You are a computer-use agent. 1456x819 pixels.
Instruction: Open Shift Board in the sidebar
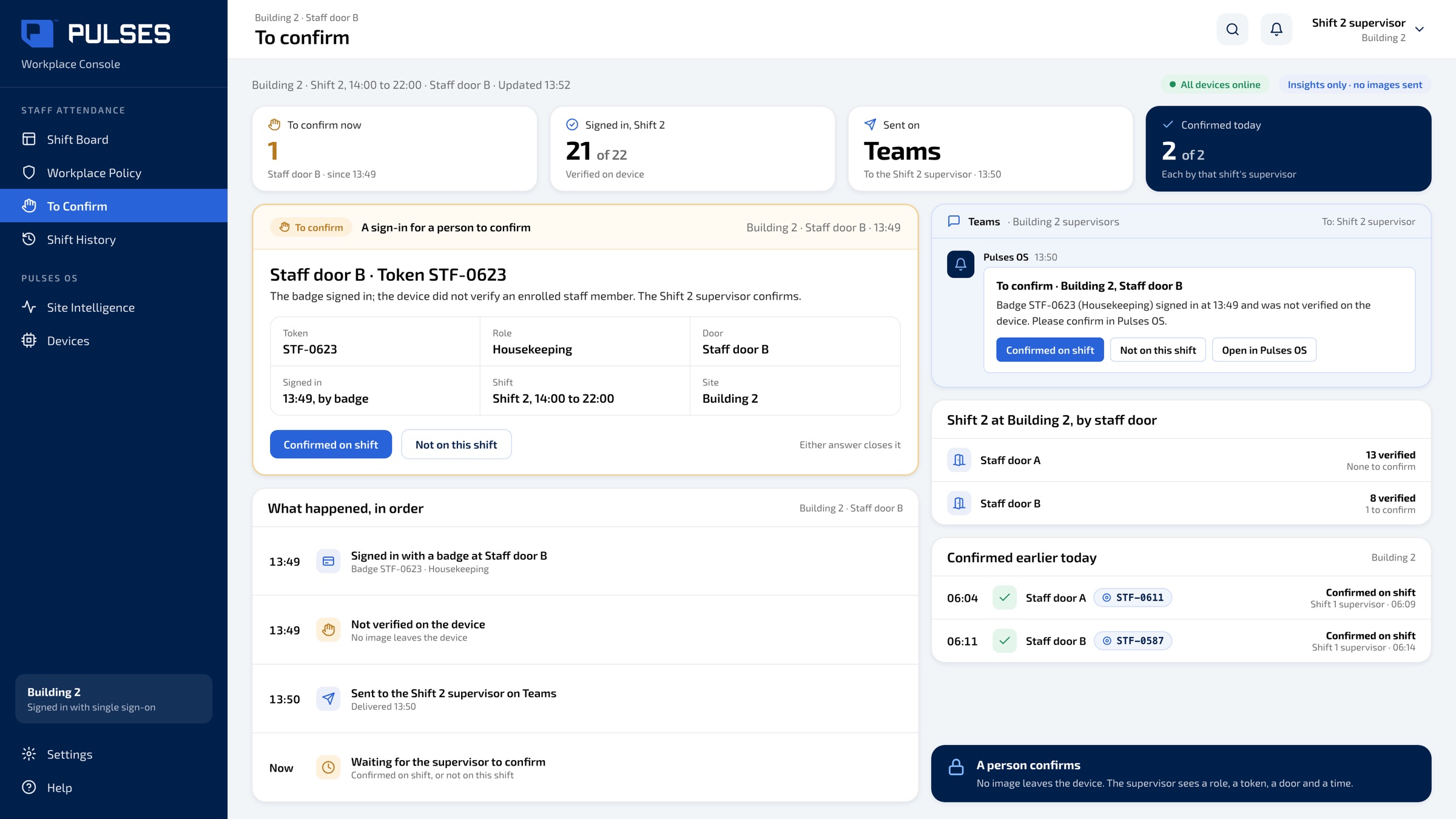(113, 140)
